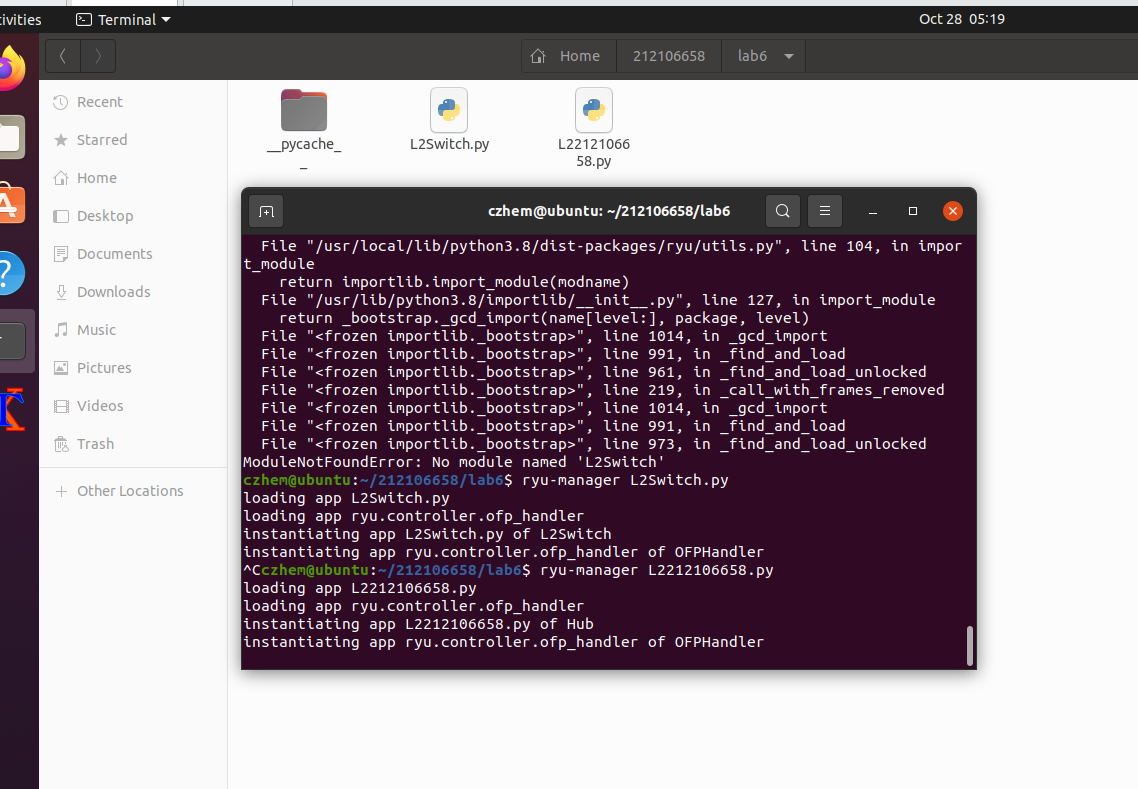
Task: Open the TK application in the dock
Action: click(x=12, y=409)
